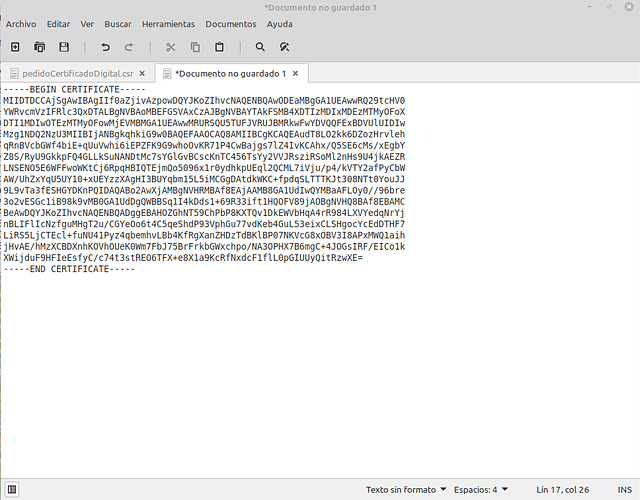Toggle side panel icon in status bar
Viewport: 640px width, 500px height.
coord(12,489)
